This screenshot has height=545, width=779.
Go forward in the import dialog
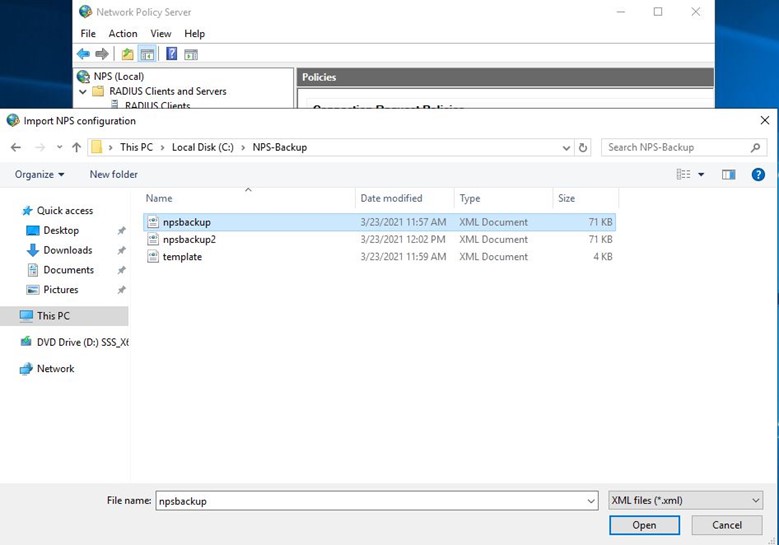(x=40, y=147)
